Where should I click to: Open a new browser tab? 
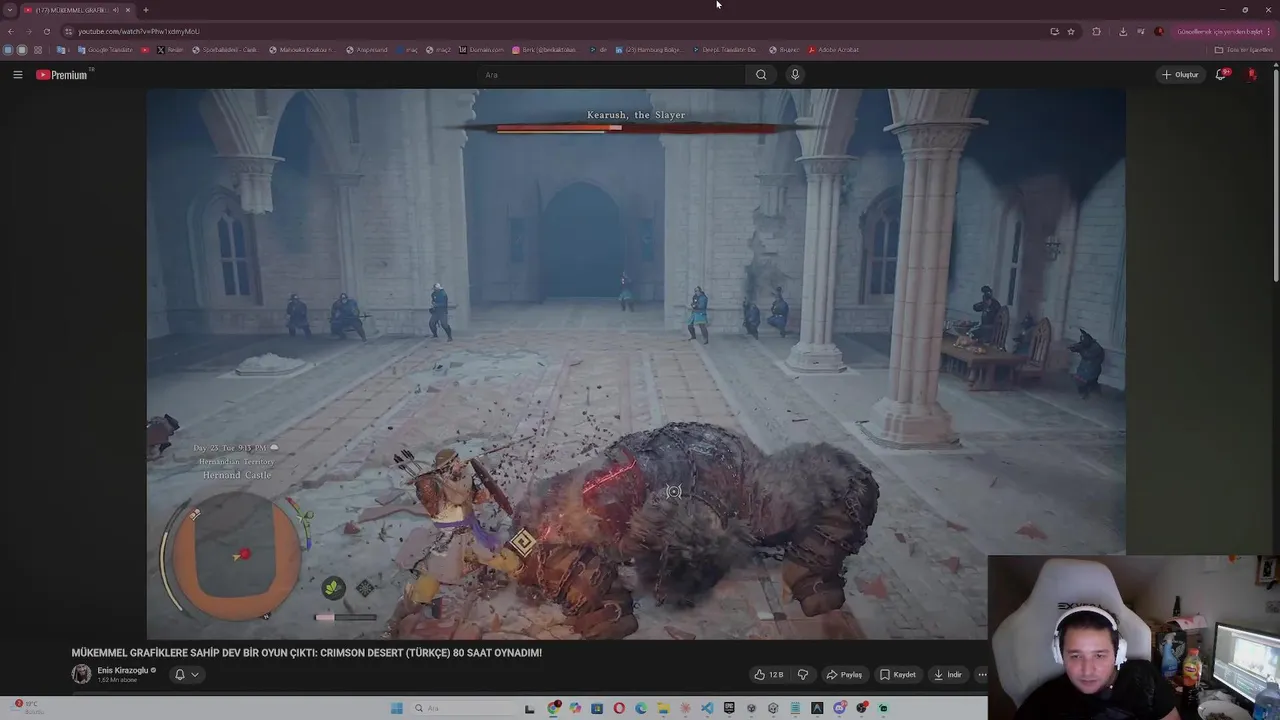(146, 10)
